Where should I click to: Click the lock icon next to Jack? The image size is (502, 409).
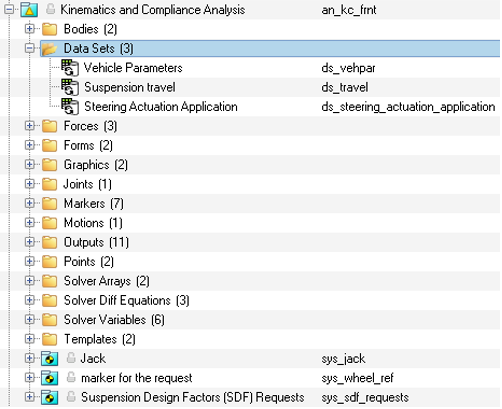[71, 358]
